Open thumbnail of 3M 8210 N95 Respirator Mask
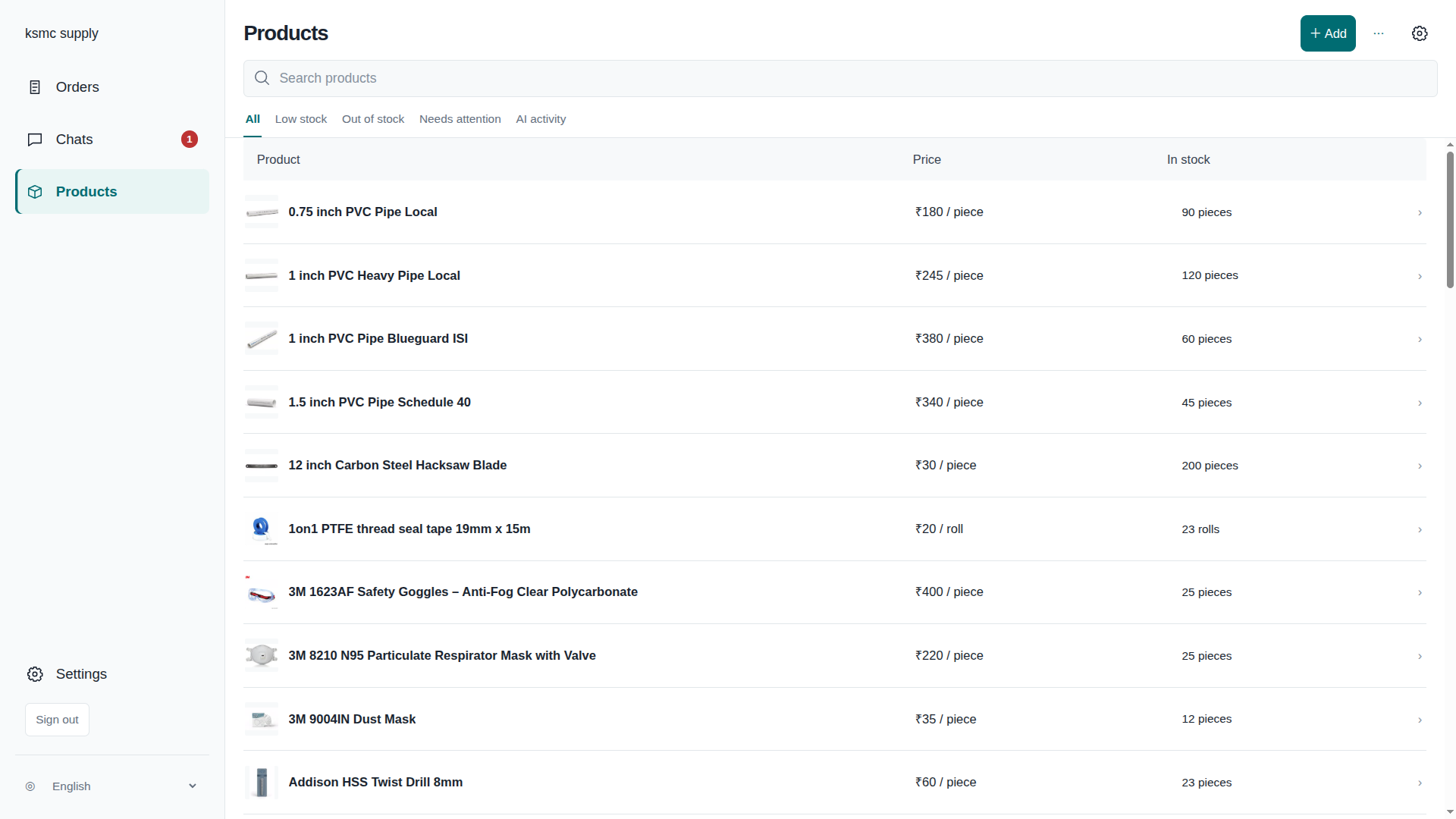This screenshot has width=1456, height=819. [262, 656]
